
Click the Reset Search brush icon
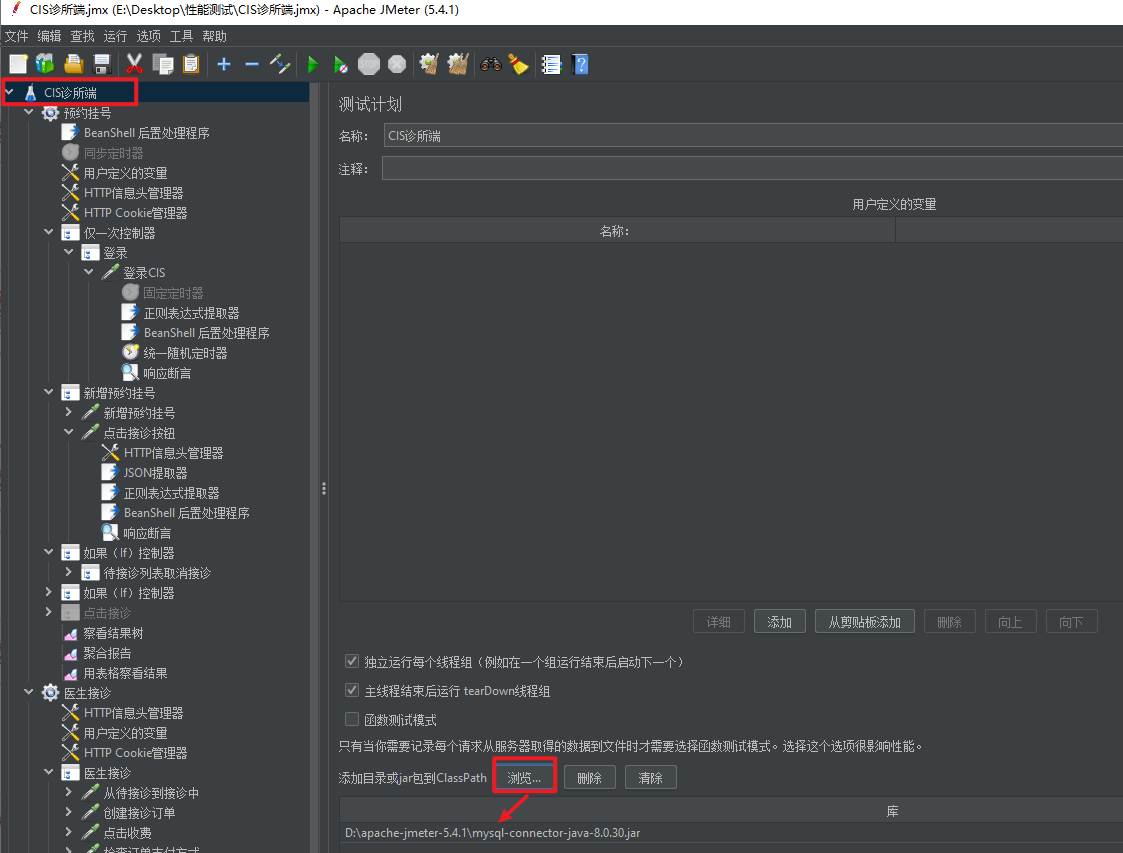point(519,64)
